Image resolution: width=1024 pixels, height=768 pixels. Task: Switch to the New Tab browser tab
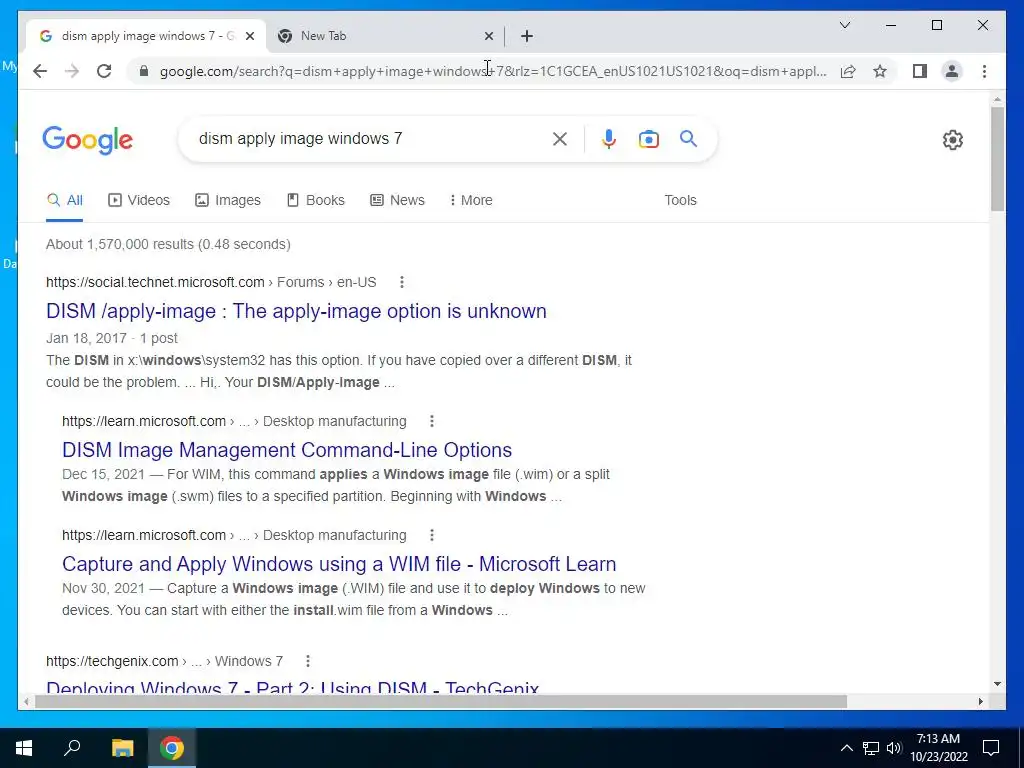click(x=385, y=36)
